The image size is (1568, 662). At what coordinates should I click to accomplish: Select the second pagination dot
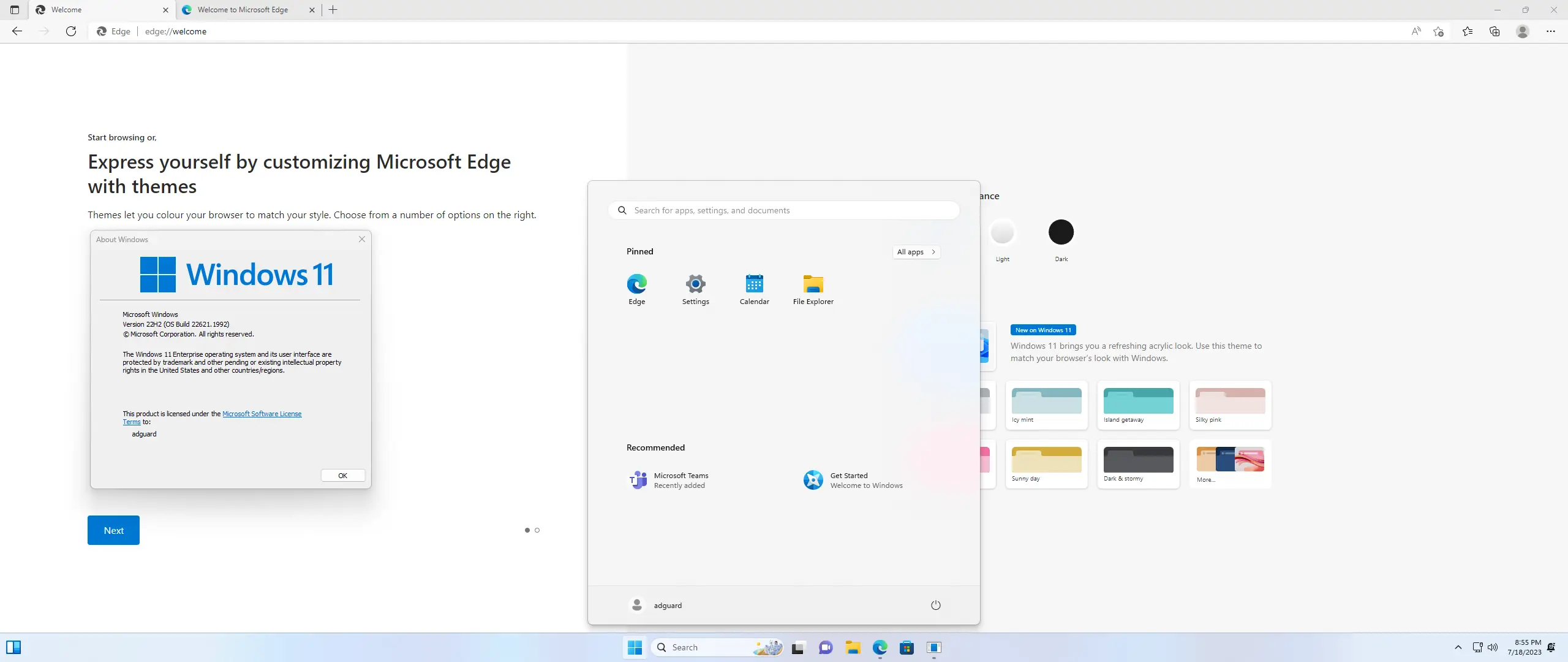pyautogui.click(x=537, y=530)
